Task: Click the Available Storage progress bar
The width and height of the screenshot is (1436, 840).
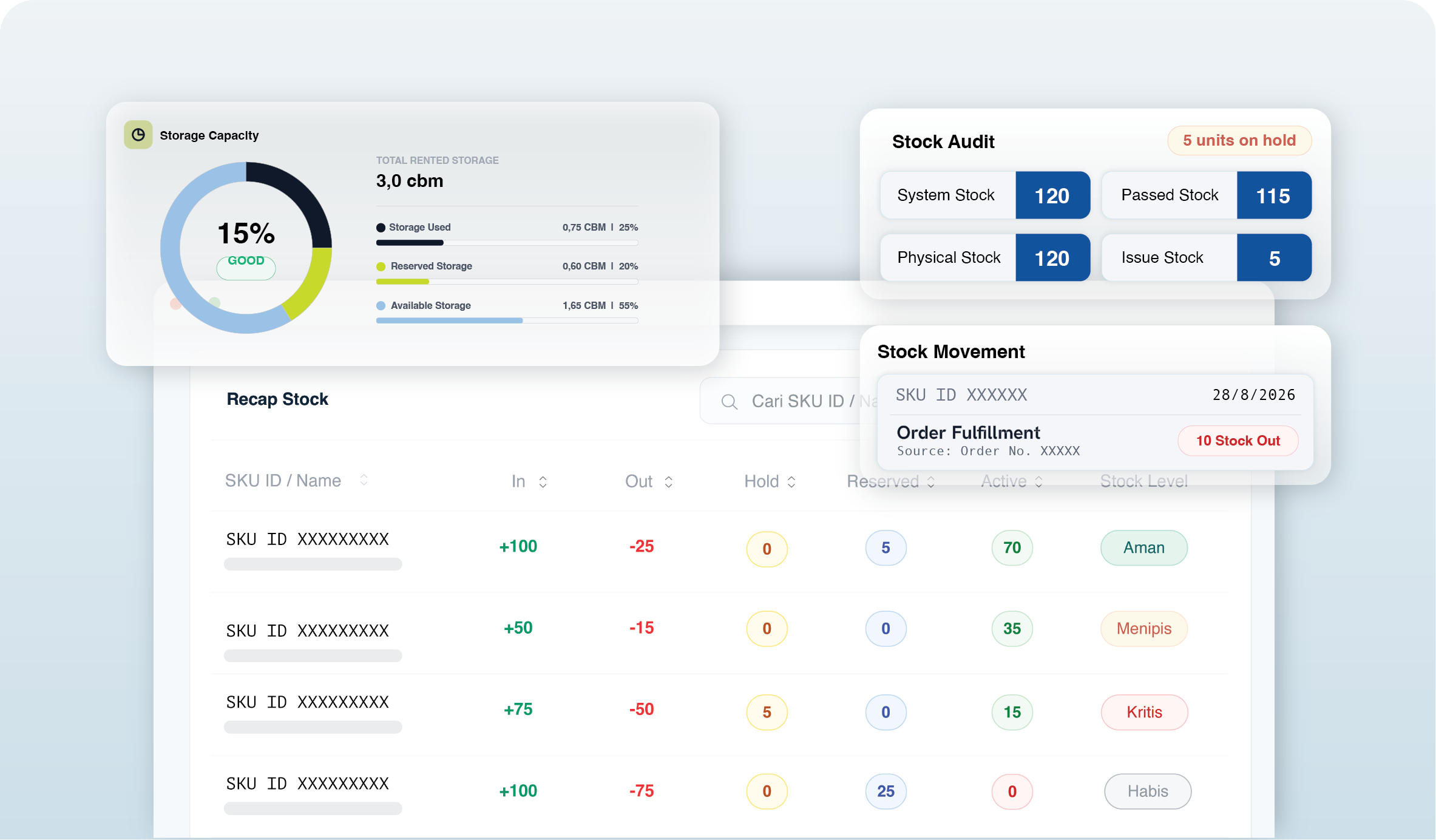Action: (507, 320)
